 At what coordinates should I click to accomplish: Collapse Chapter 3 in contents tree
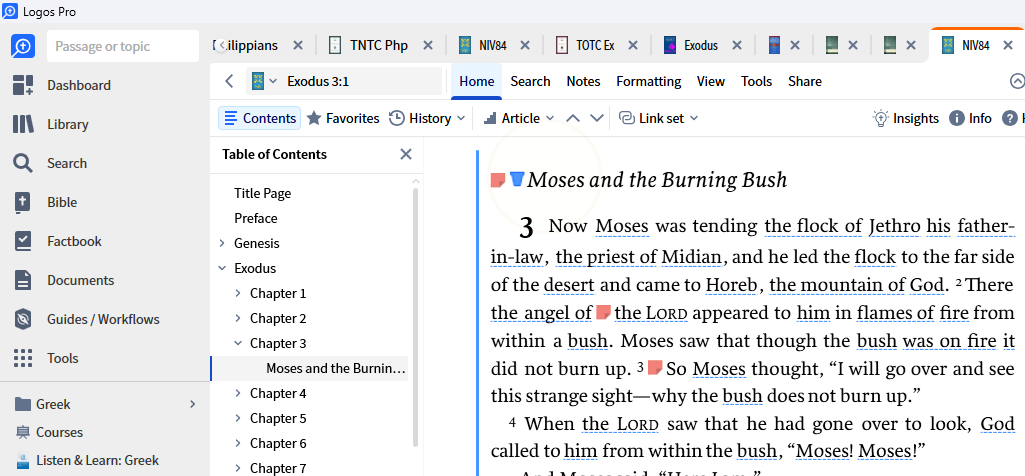[x=238, y=343]
